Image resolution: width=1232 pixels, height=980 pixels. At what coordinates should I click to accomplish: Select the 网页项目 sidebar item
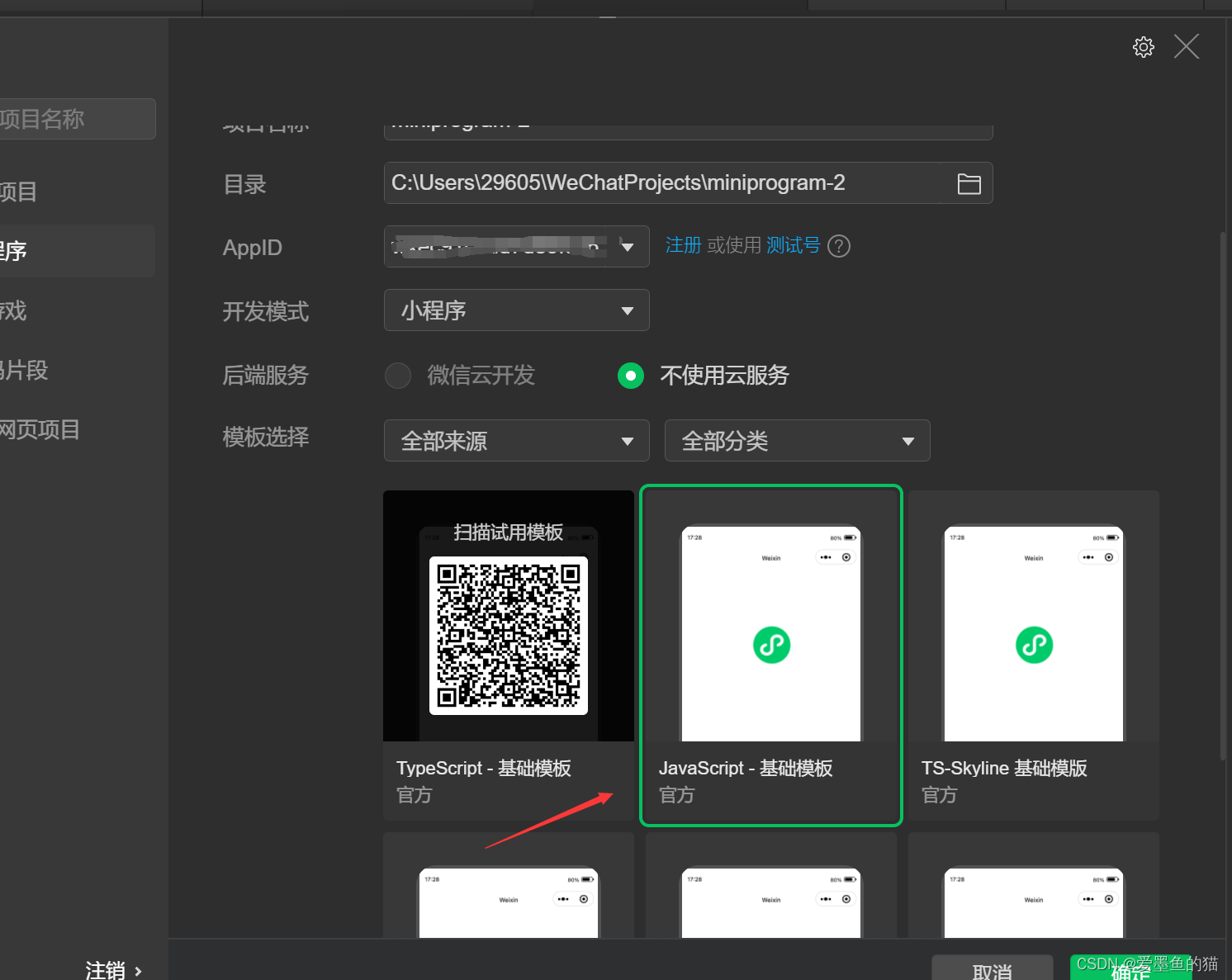78,429
